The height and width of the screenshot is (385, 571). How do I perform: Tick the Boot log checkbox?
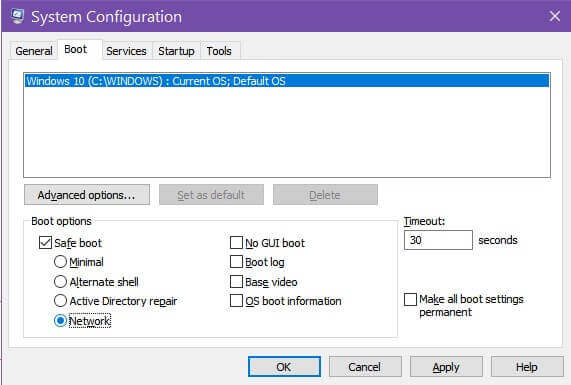click(236, 262)
